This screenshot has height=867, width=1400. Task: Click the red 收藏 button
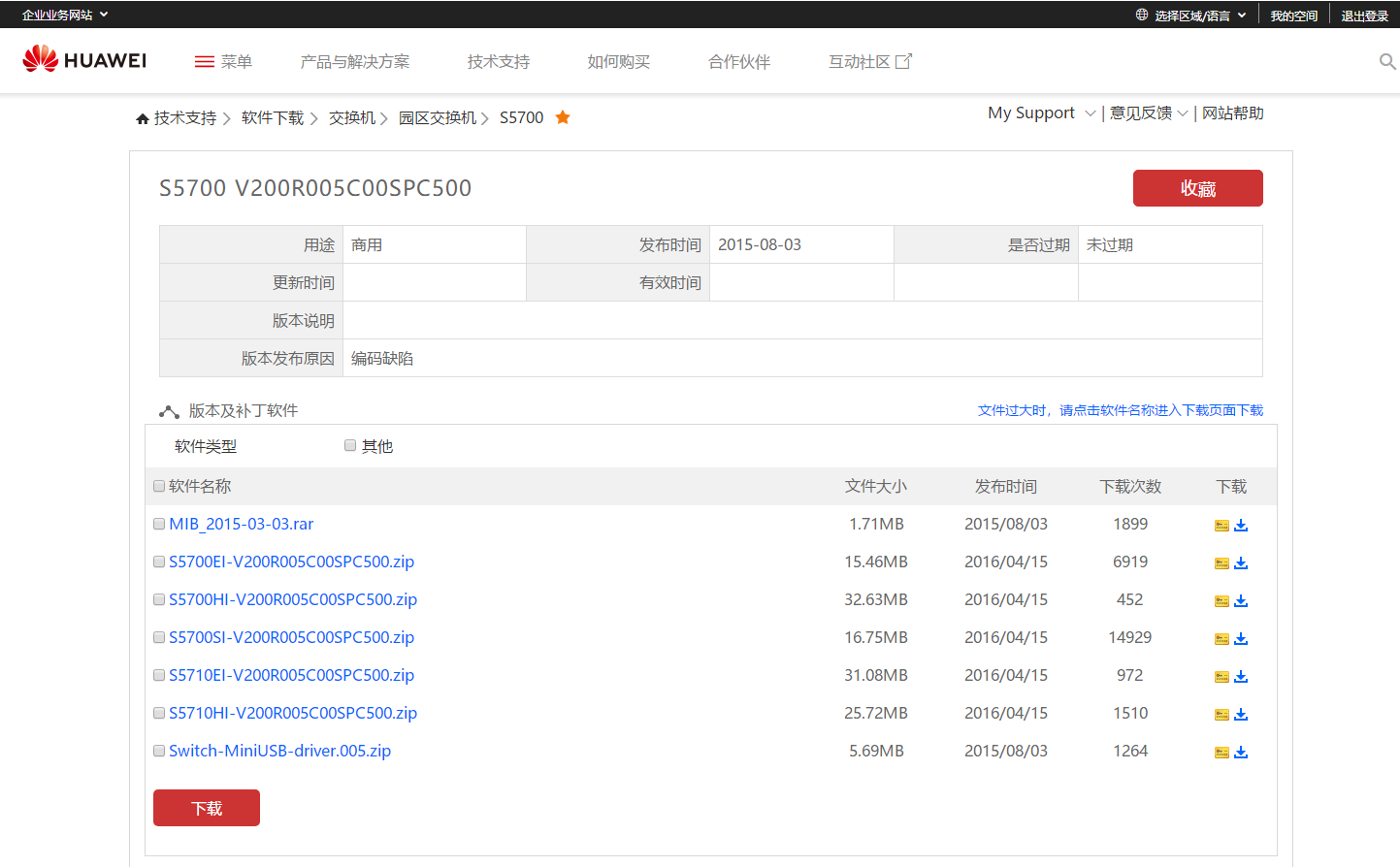click(x=1198, y=188)
